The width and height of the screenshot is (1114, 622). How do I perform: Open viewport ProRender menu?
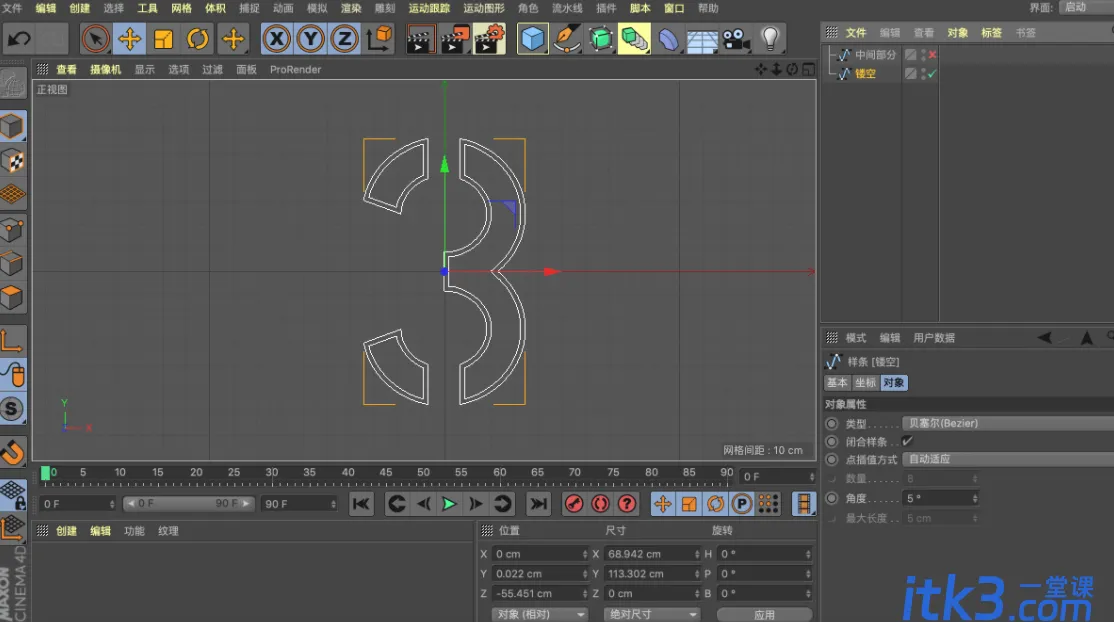tap(296, 69)
